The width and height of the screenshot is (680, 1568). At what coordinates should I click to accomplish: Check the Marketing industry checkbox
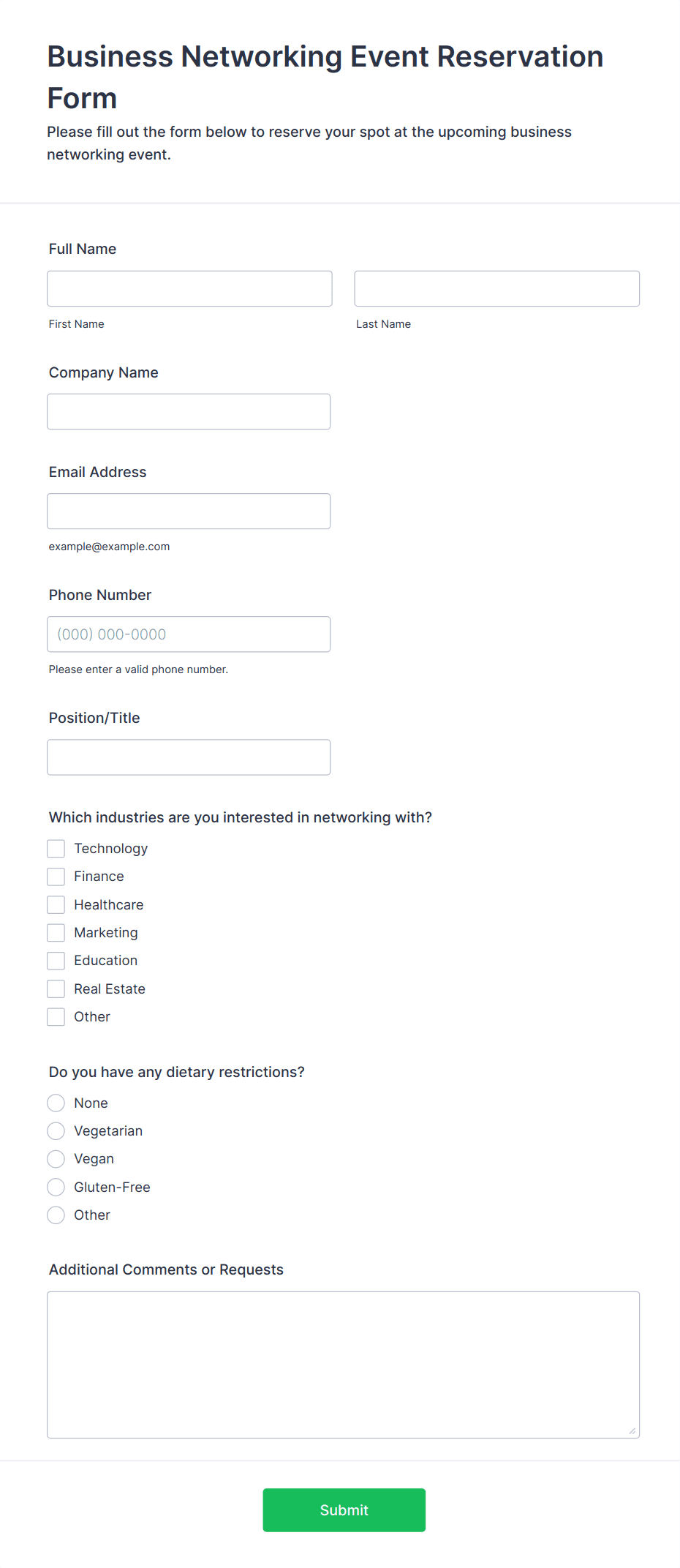point(56,932)
